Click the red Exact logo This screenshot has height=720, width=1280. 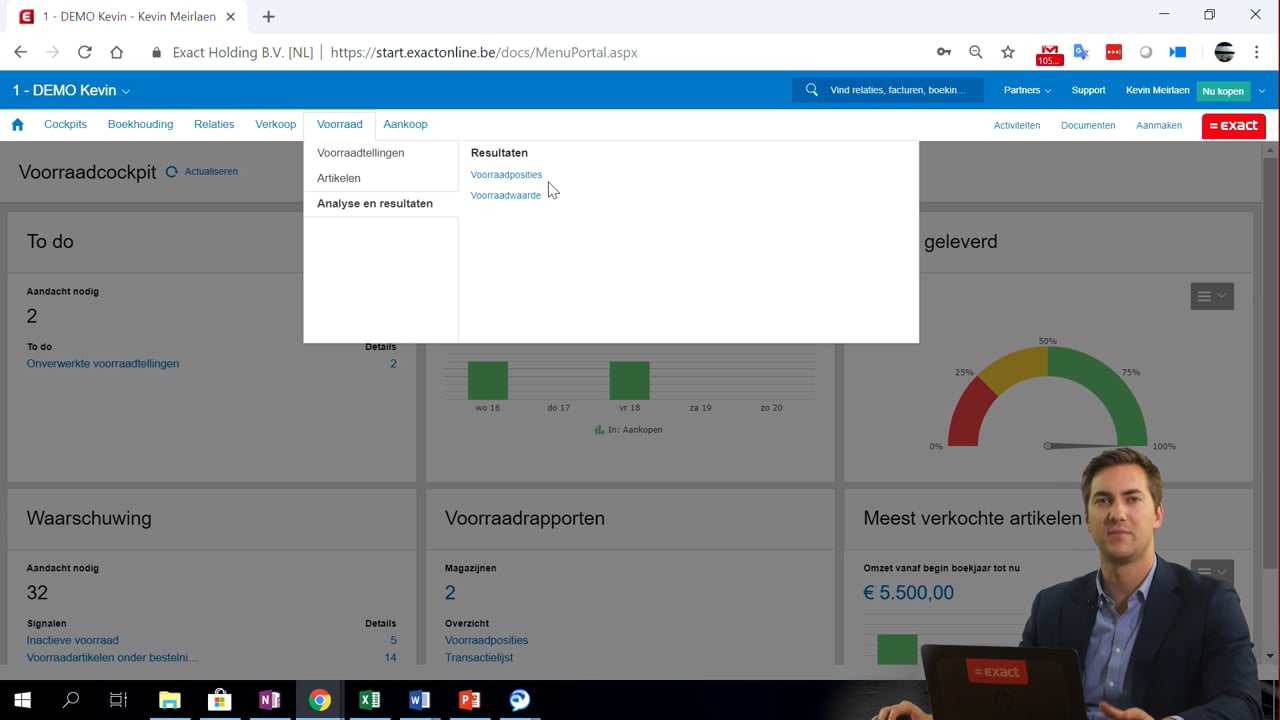click(x=1233, y=125)
